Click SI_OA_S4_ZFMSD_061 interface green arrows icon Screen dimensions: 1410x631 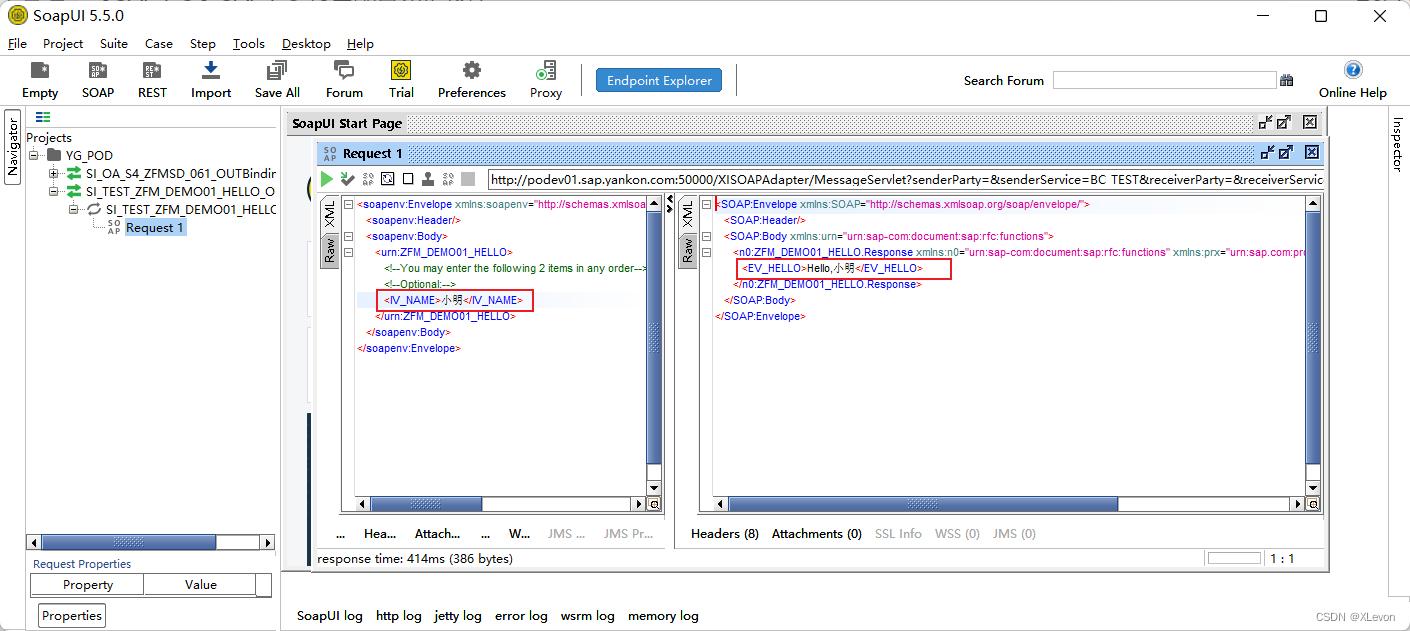tap(74, 173)
